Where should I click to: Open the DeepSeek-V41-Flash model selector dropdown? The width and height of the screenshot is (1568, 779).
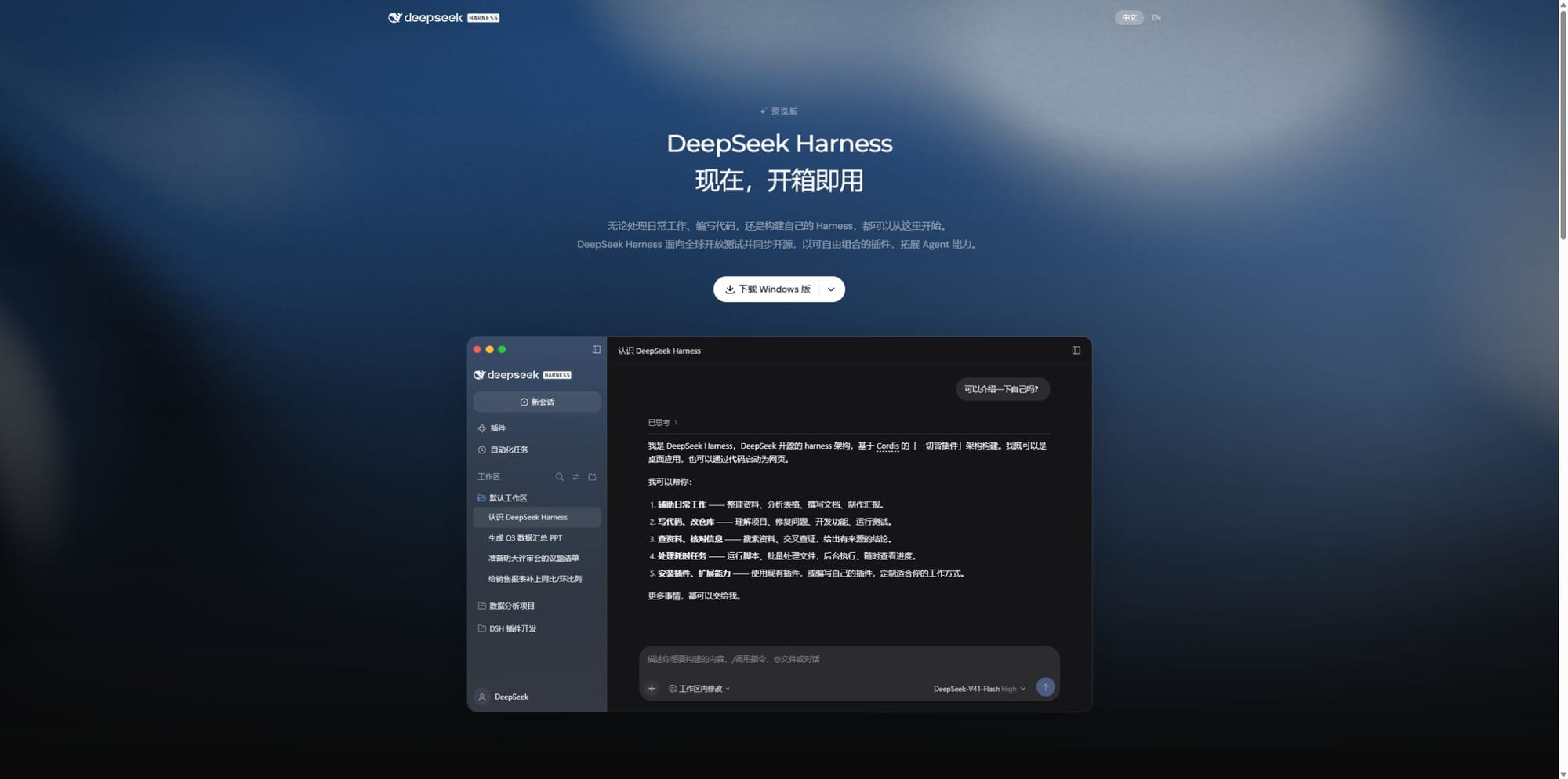[x=979, y=689]
